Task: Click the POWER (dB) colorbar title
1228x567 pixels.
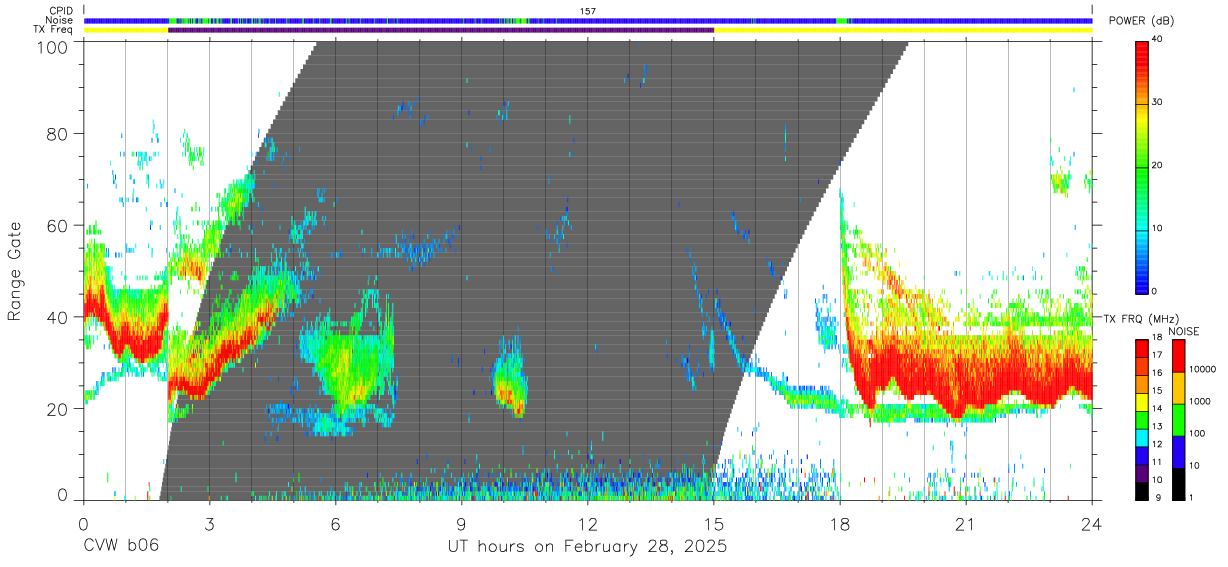Action: point(1143,21)
